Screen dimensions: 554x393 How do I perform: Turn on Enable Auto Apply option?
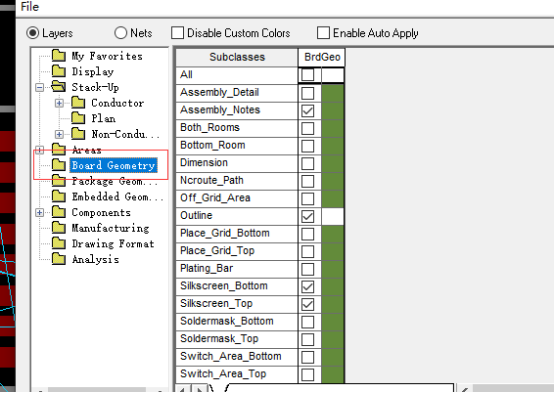pos(323,33)
